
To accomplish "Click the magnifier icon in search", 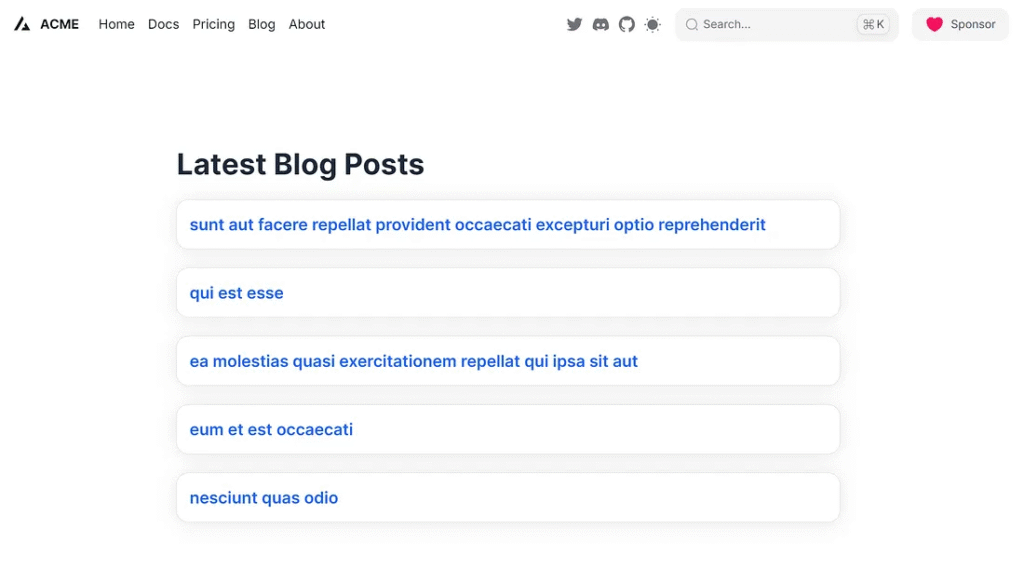I will point(691,24).
